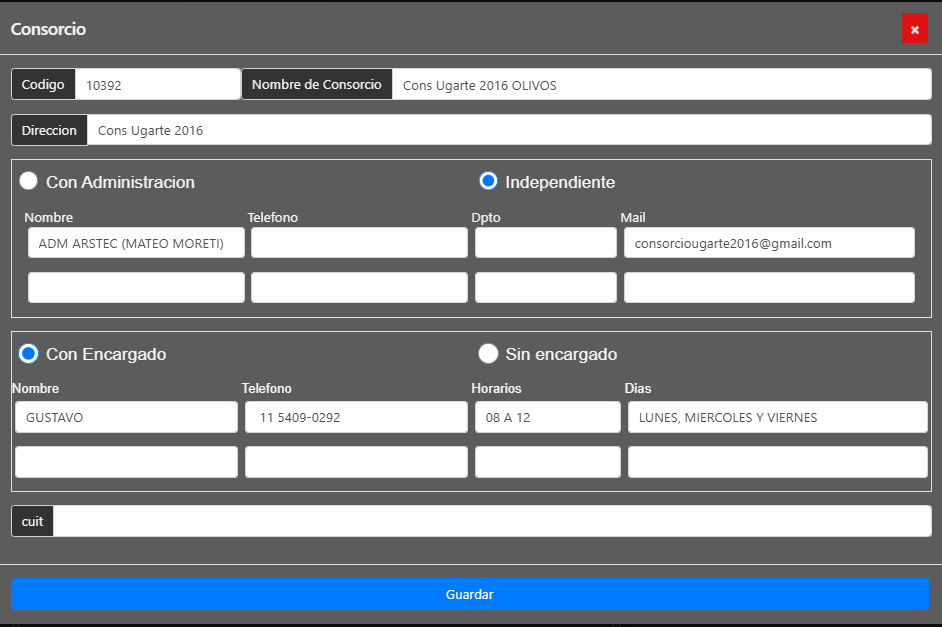This screenshot has height=627, width=942.
Task: Focus the Direccion input field
Action: click(x=509, y=130)
